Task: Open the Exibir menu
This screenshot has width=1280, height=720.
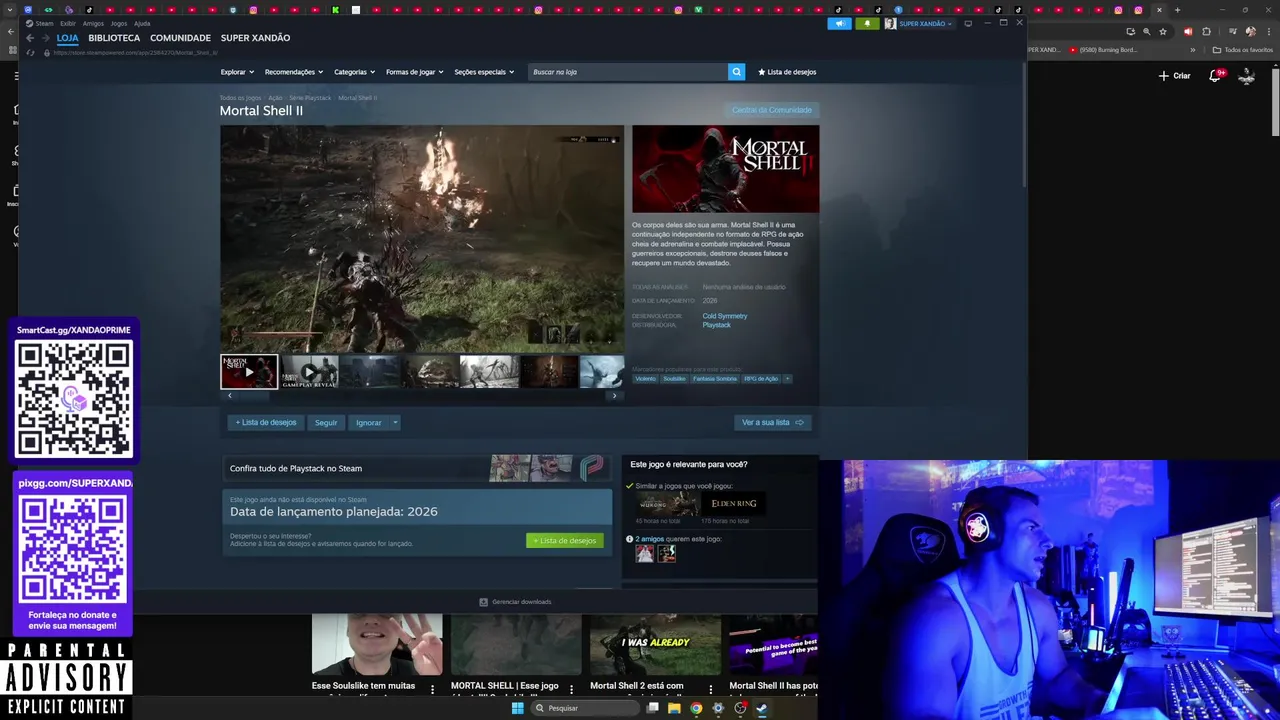Action: coord(68,23)
